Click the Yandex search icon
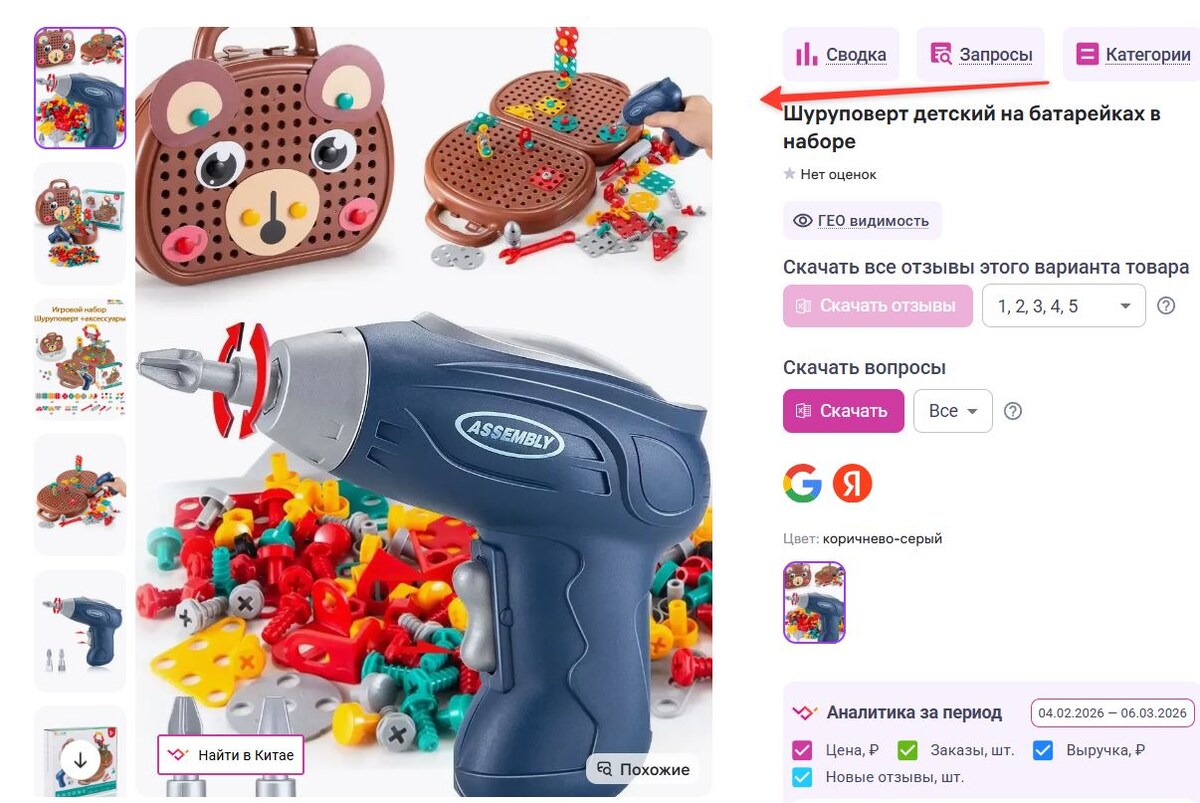This screenshot has width=1200, height=803. click(x=853, y=484)
